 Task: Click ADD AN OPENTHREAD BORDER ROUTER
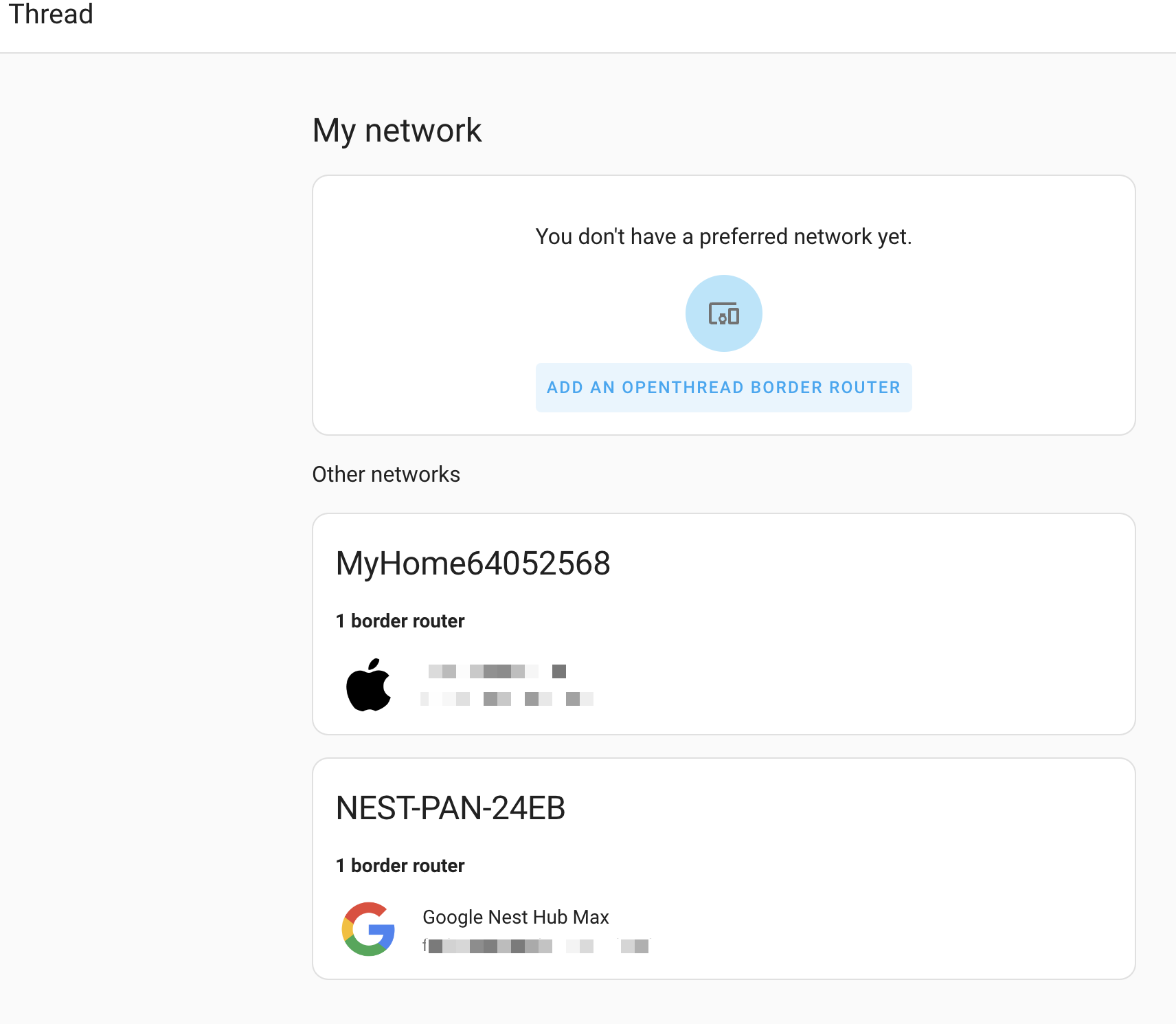tap(723, 387)
